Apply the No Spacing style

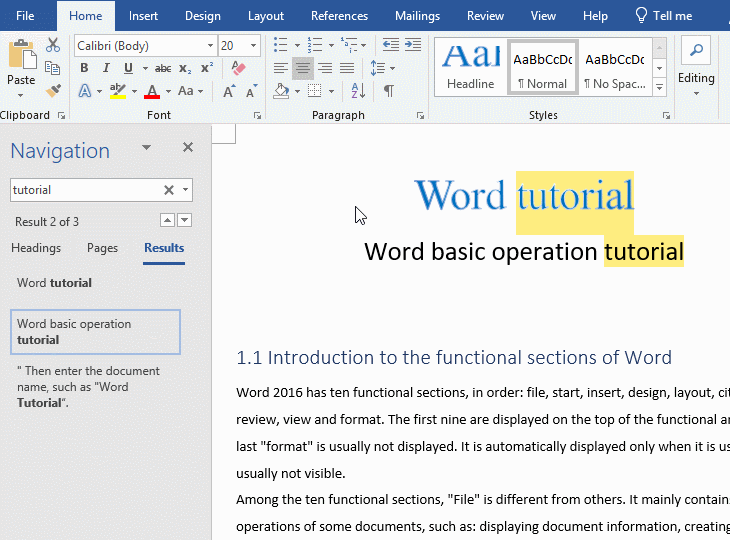(615, 67)
